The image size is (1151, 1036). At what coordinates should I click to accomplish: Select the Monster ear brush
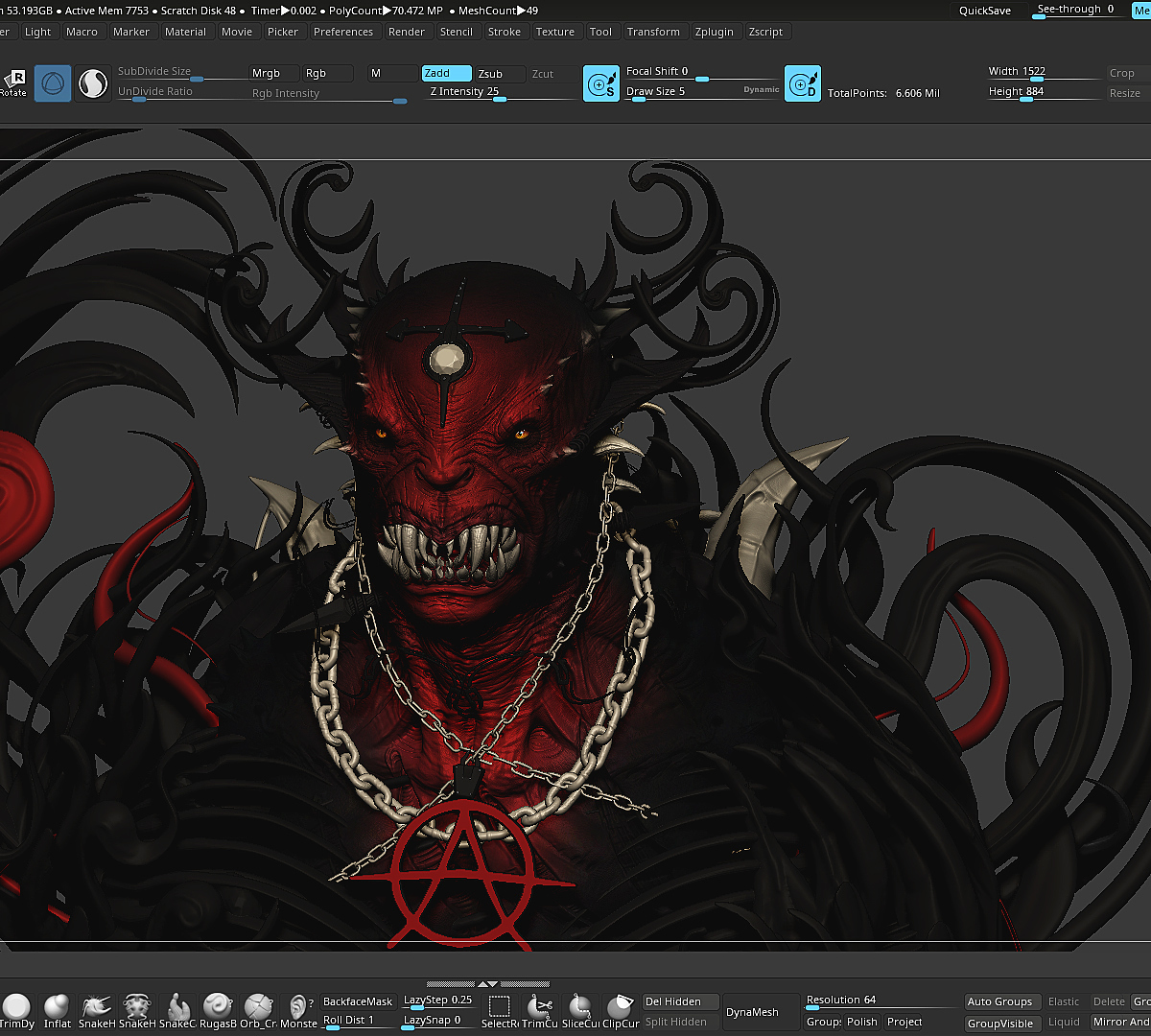[298, 1011]
